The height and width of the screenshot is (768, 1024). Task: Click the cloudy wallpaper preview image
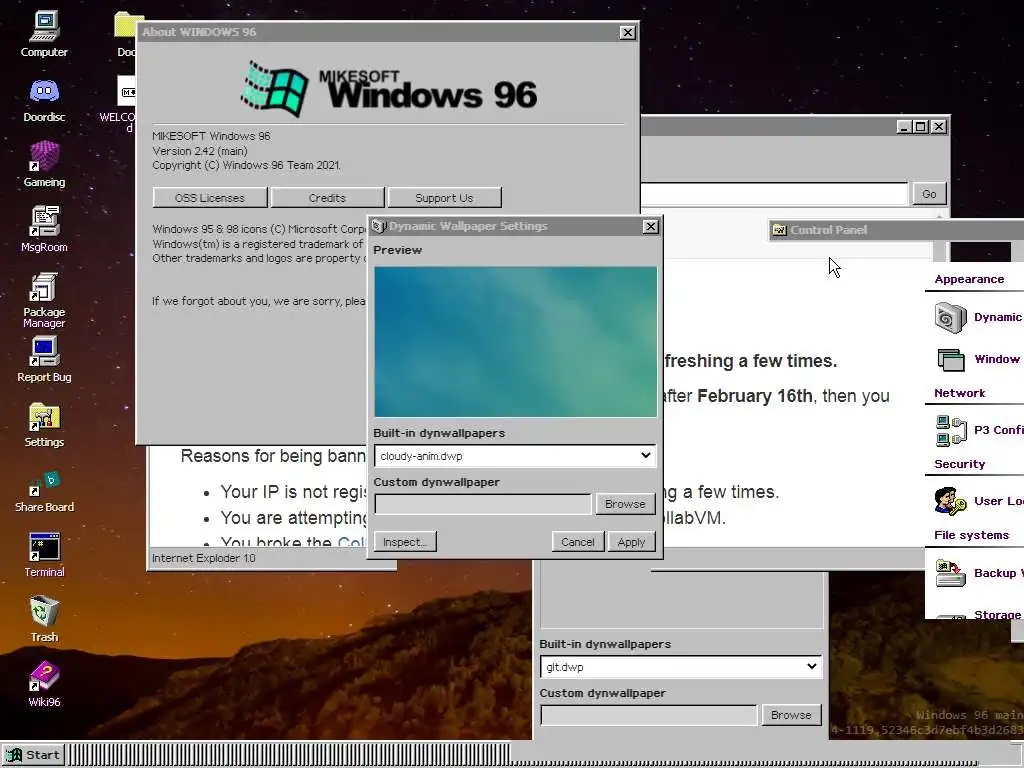click(515, 342)
